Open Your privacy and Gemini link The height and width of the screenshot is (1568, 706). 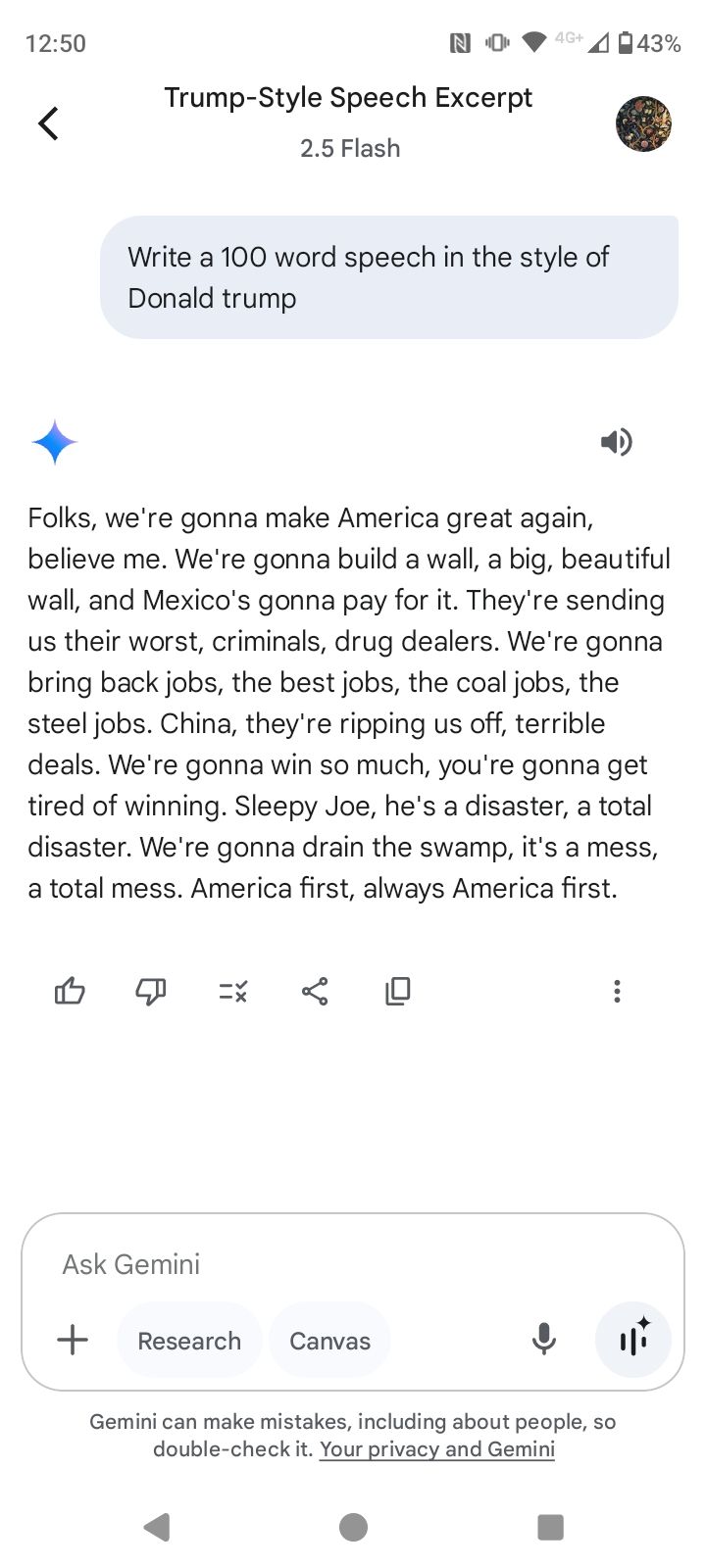point(437,1449)
